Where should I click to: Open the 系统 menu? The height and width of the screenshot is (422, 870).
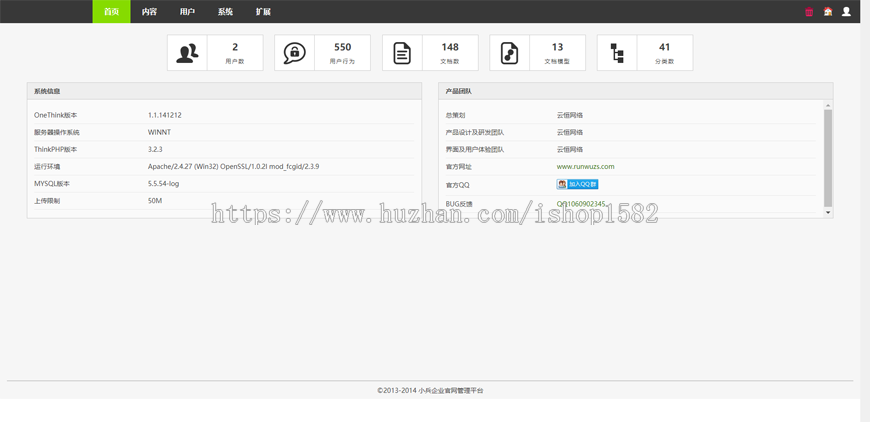[x=225, y=12]
